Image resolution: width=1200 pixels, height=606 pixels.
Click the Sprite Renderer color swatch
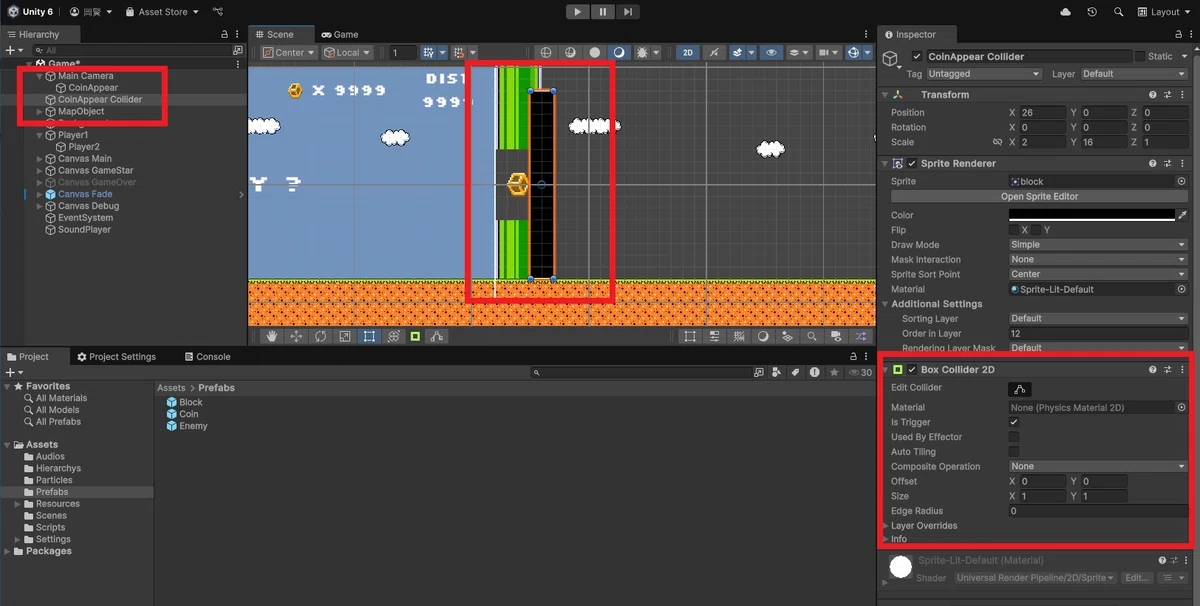point(1091,215)
